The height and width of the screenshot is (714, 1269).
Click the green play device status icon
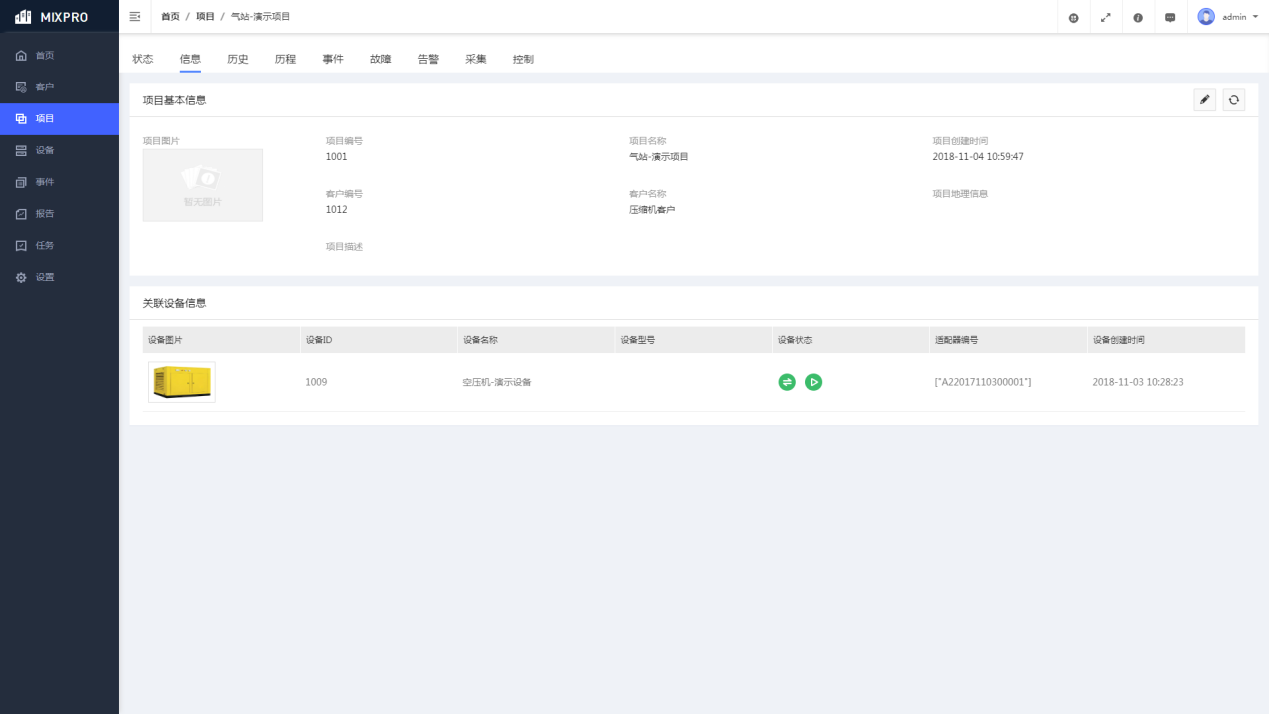(813, 382)
